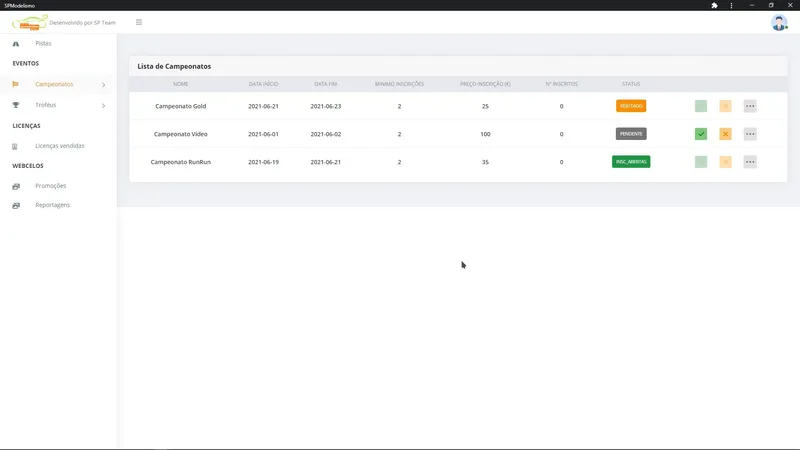Open Pistas in the sidebar
The height and width of the screenshot is (450, 800).
[43, 43]
